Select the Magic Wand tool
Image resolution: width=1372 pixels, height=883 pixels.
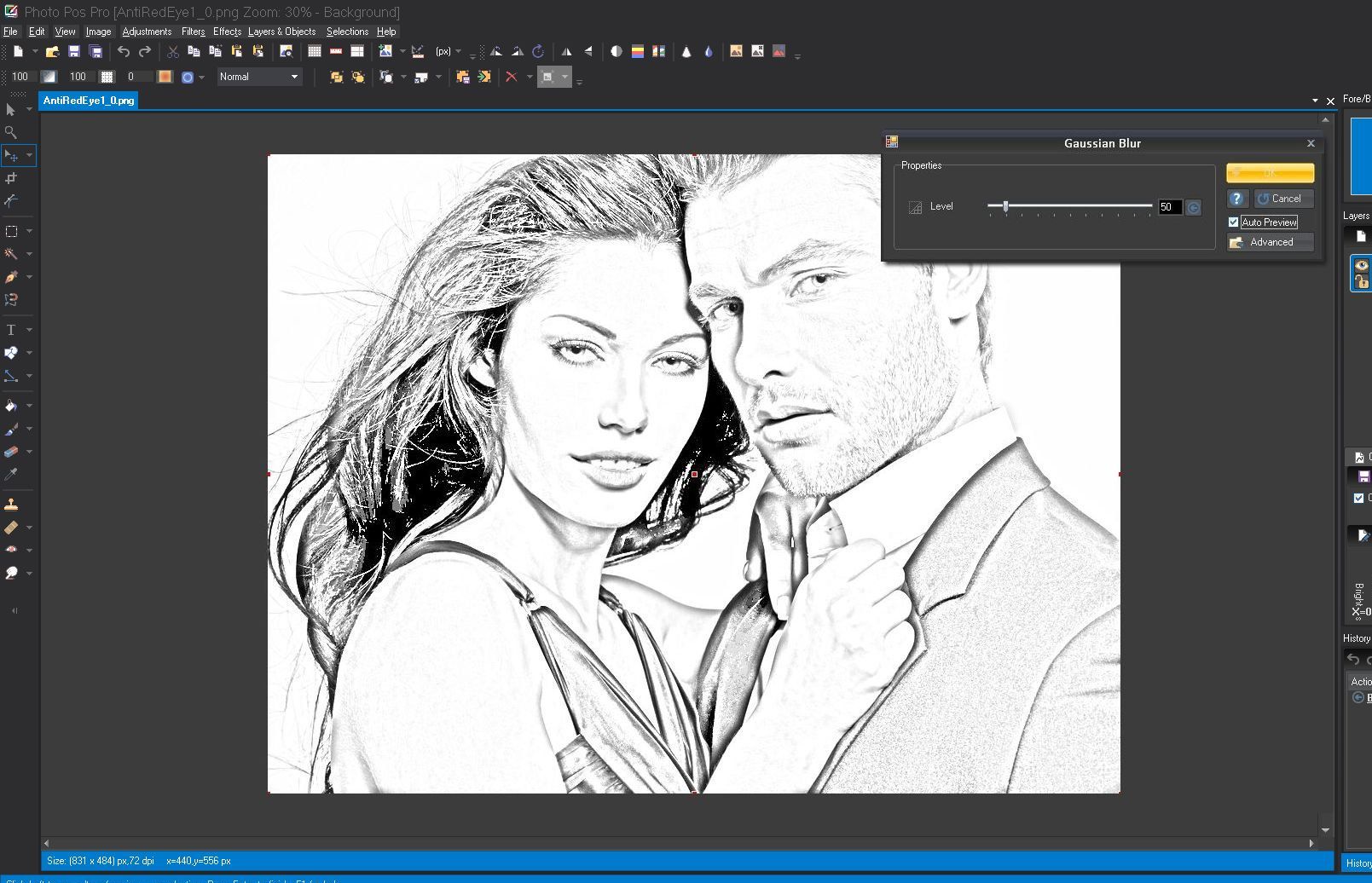click(11, 254)
